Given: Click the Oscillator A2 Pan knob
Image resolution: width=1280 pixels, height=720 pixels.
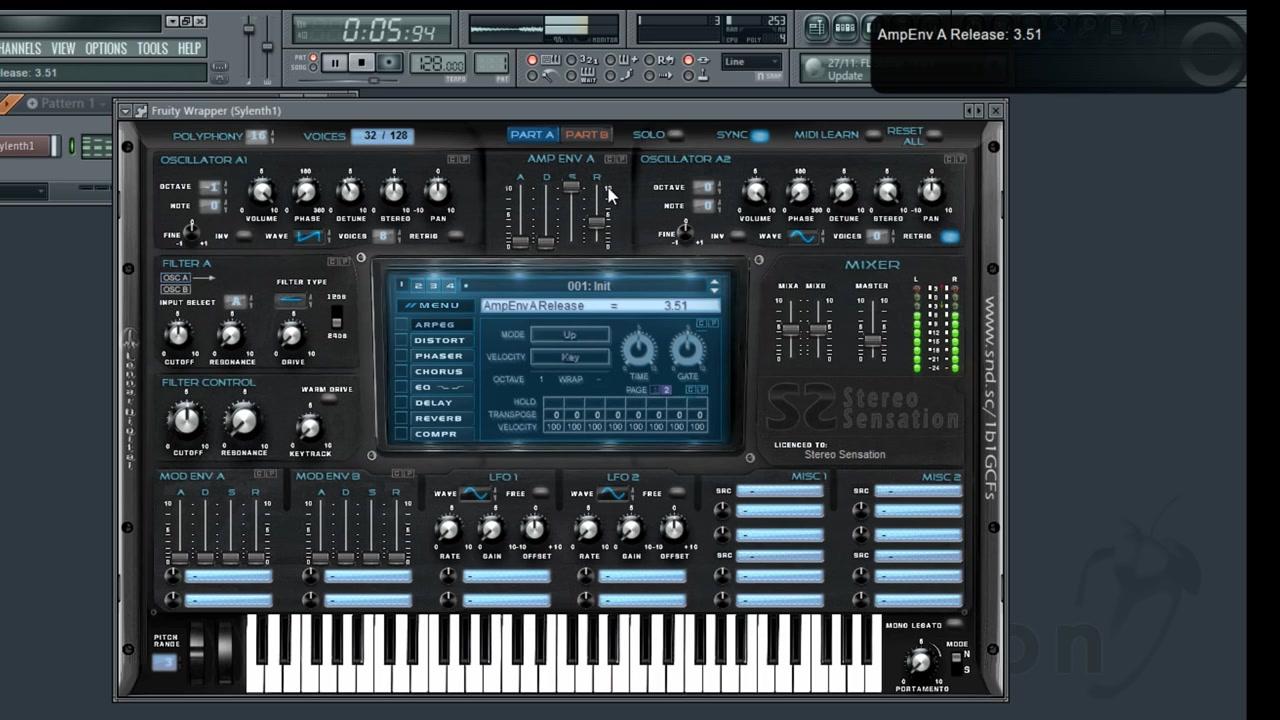Looking at the screenshot, I should (931, 192).
